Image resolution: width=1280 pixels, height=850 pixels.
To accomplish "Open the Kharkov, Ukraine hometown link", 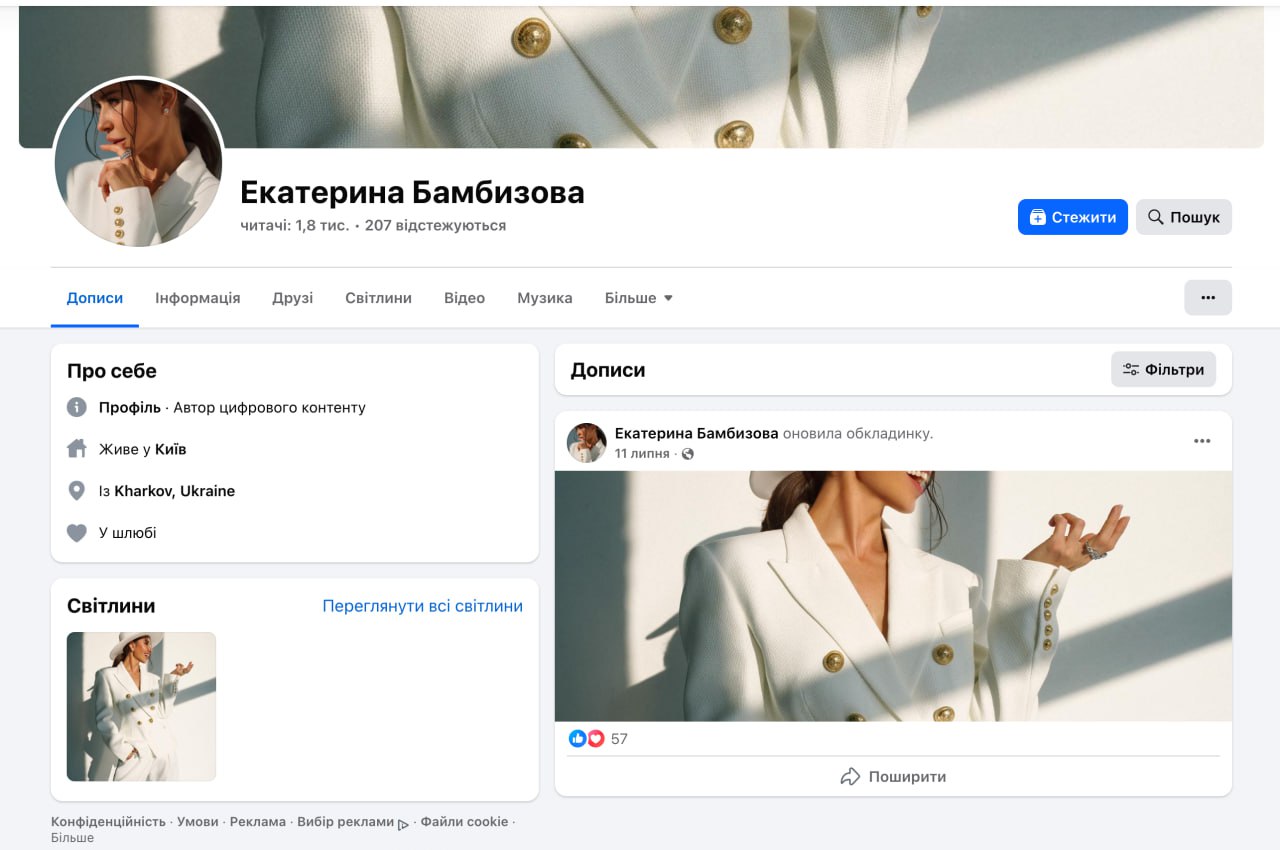I will pyautogui.click(x=175, y=491).
